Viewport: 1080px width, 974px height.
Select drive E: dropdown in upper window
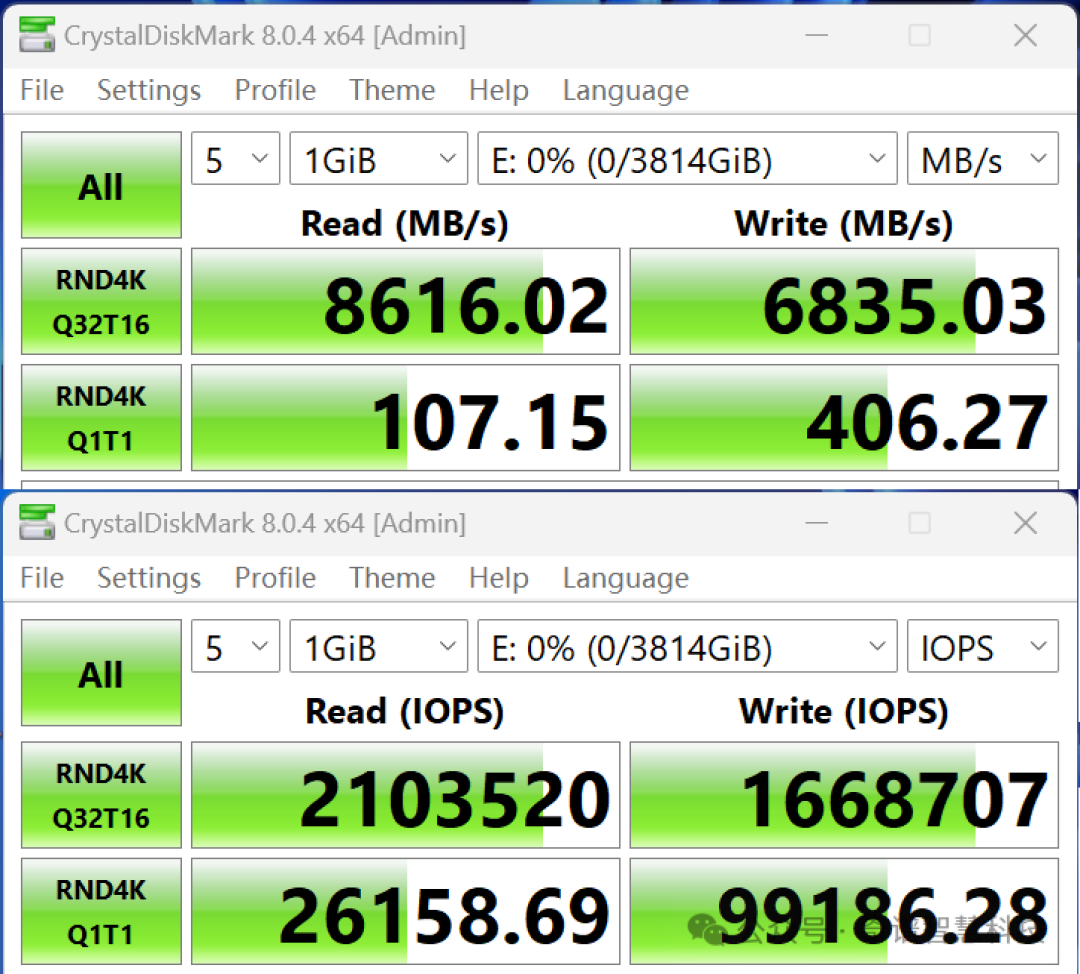[x=687, y=158]
